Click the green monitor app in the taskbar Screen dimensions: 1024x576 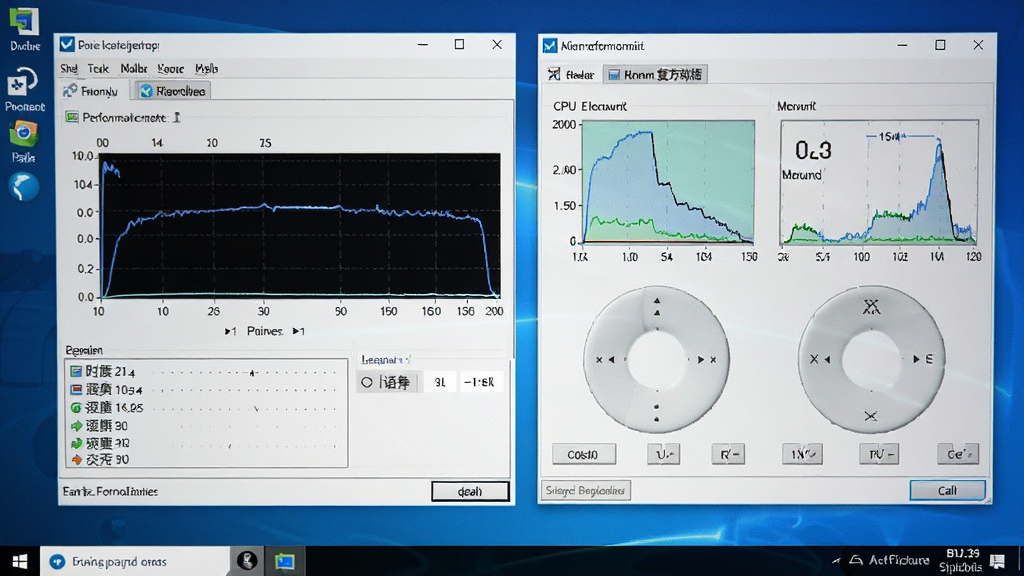pos(285,561)
